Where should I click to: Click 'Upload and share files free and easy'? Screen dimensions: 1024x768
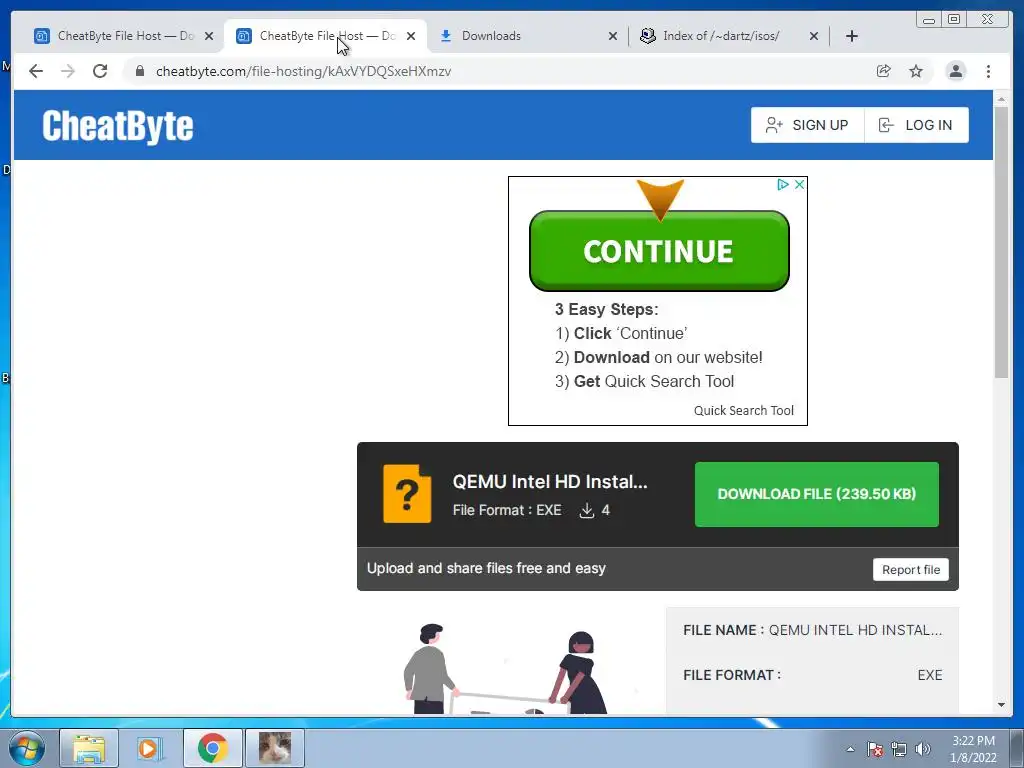click(x=486, y=568)
